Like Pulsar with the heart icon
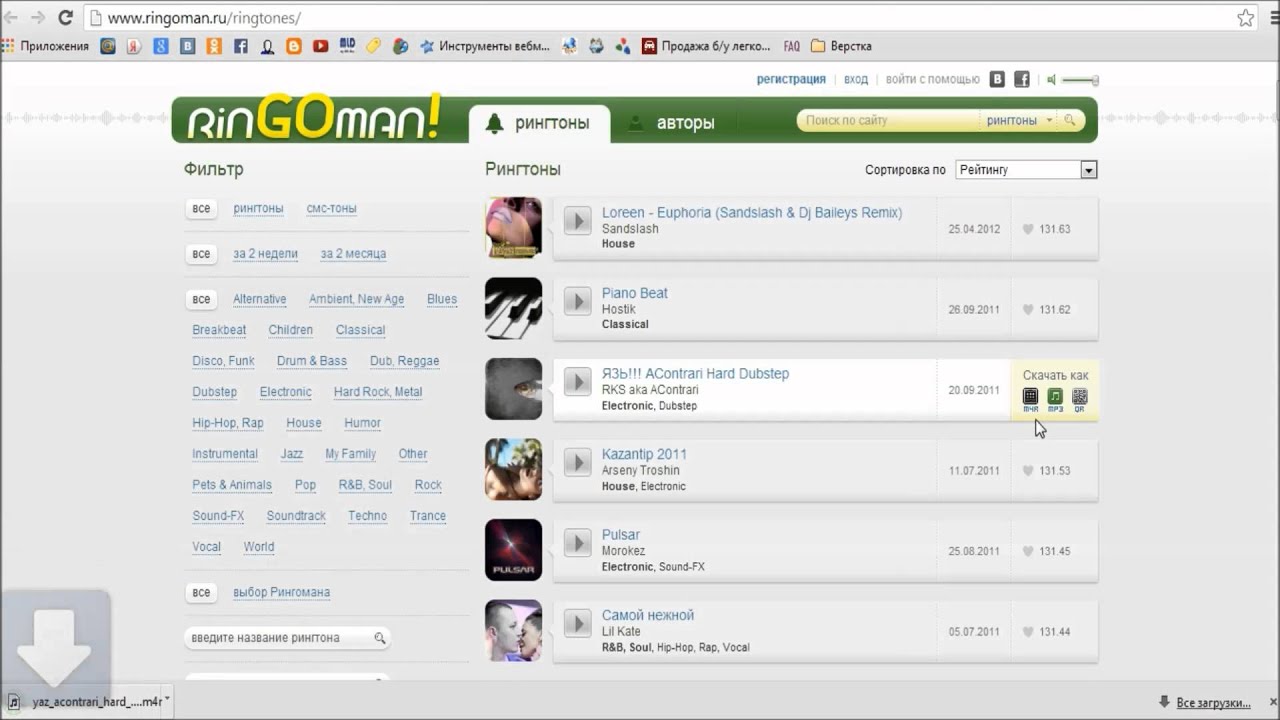This screenshot has width=1280, height=720. [1027, 551]
